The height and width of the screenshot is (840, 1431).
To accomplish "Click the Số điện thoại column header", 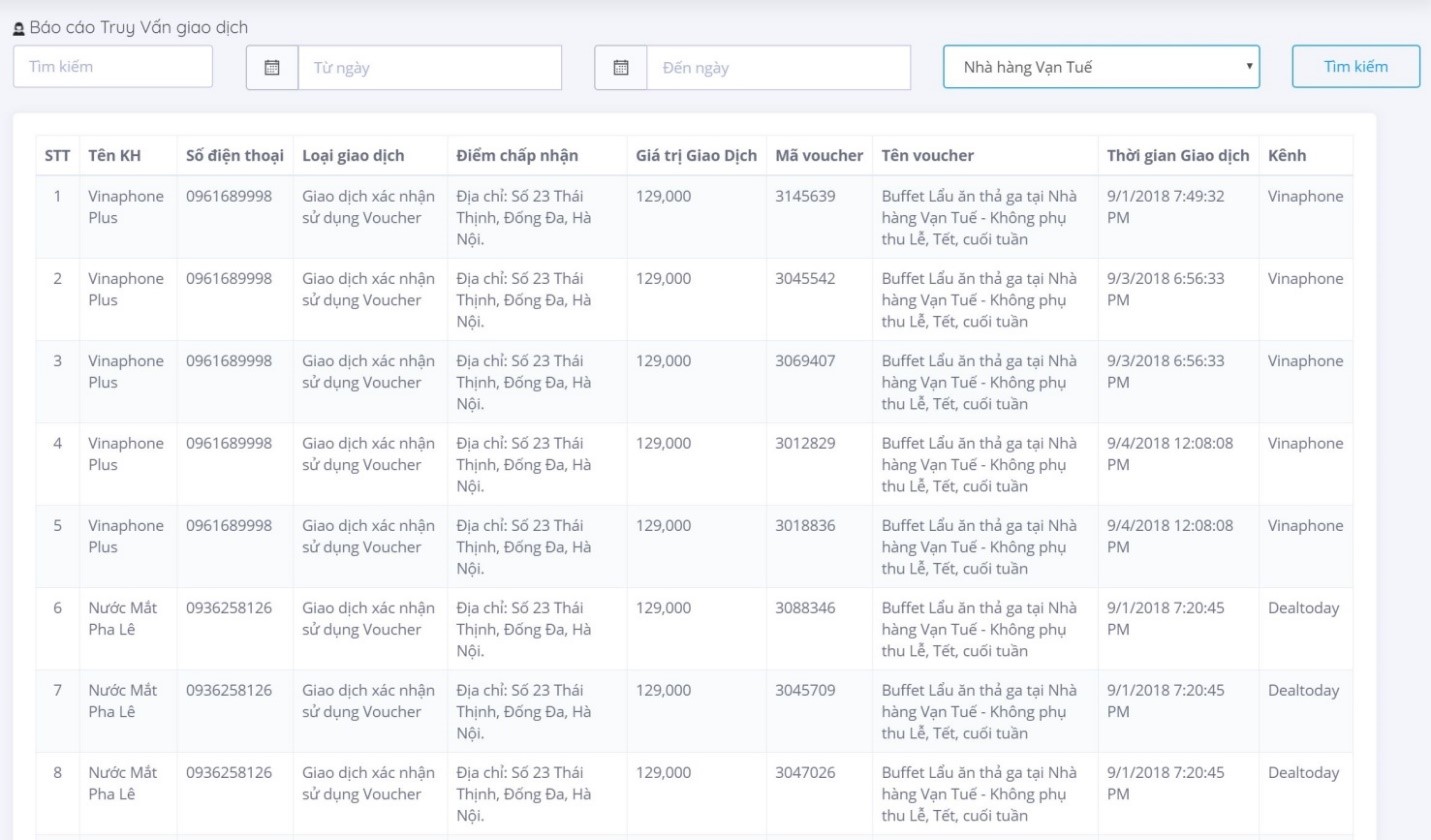I will (235, 156).
